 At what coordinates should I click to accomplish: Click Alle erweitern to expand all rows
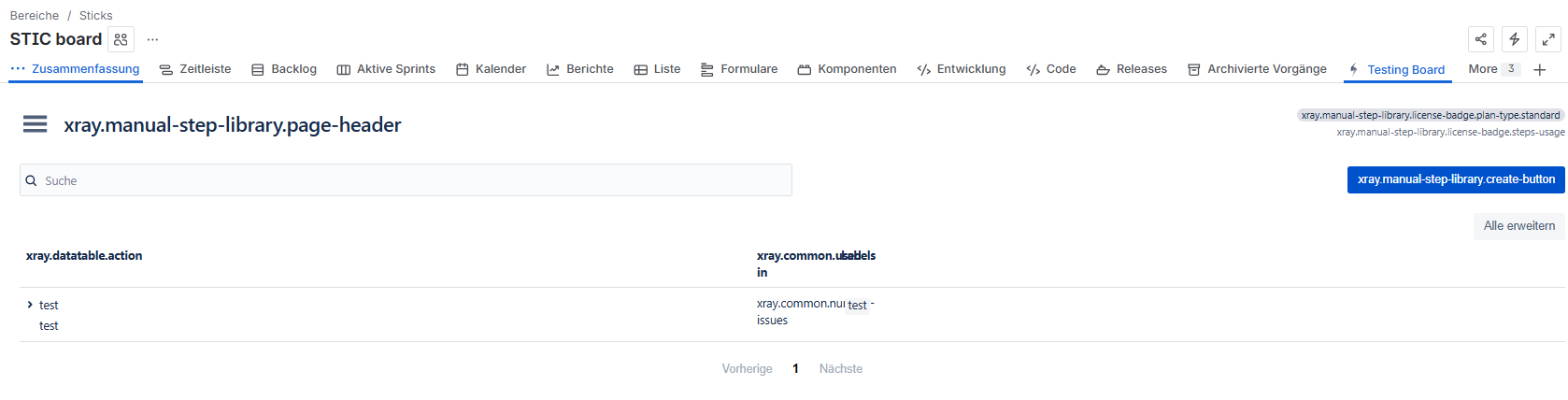[1518, 226]
